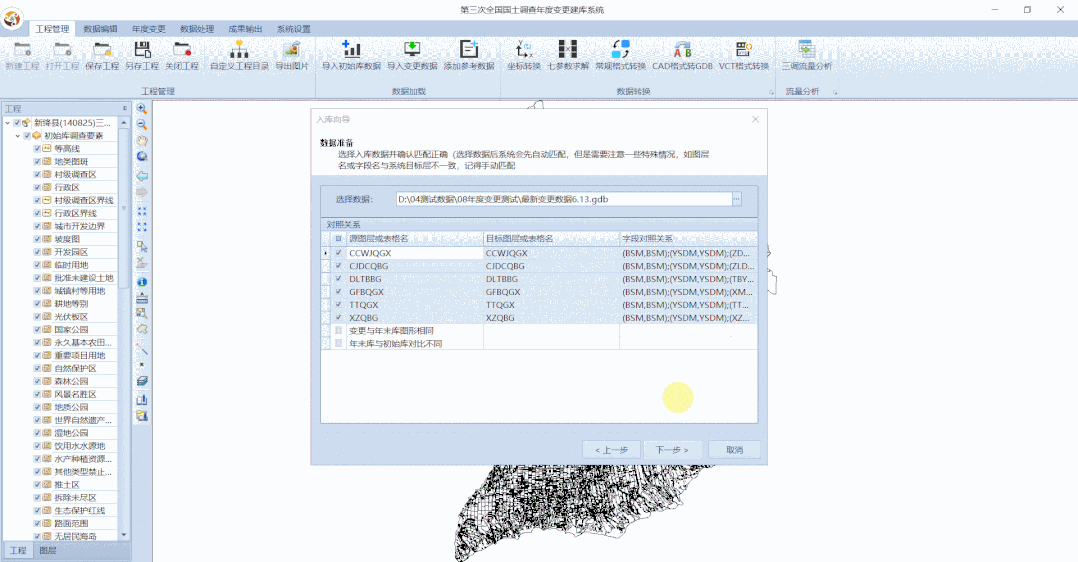Click the 导出图片 icon
The height and width of the screenshot is (562, 1078).
point(292,55)
